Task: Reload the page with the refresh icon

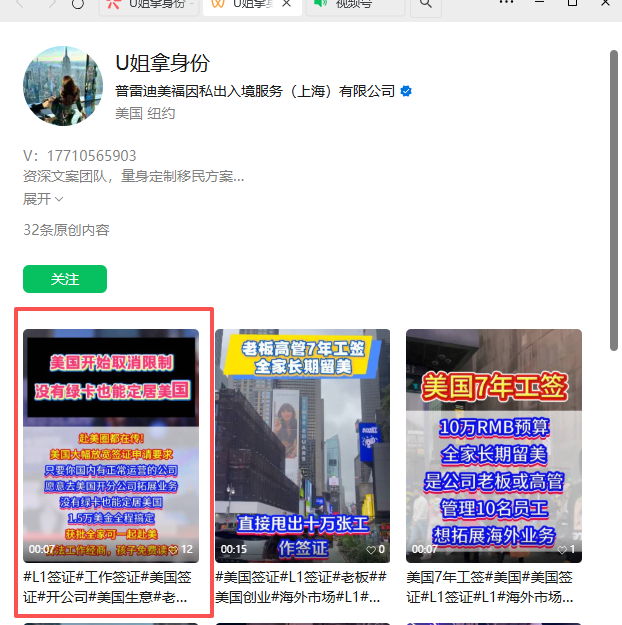Action: (78, 4)
